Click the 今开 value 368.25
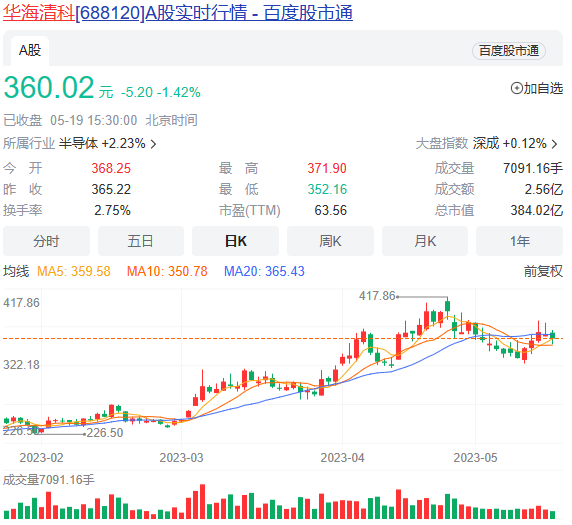Viewport: 572px width, 525px height. coord(111,169)
